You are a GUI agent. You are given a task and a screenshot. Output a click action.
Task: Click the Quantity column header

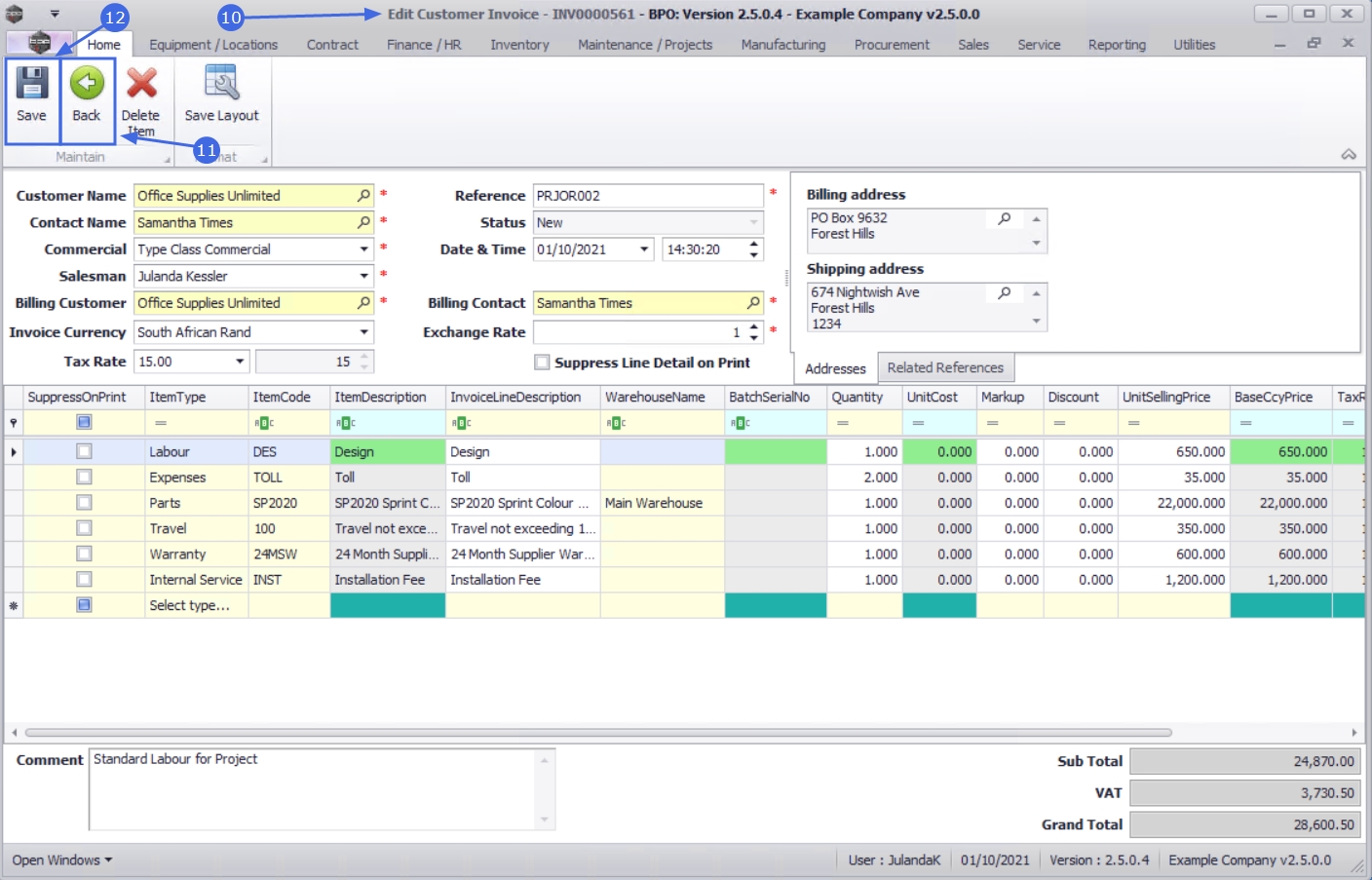point(857,398)
